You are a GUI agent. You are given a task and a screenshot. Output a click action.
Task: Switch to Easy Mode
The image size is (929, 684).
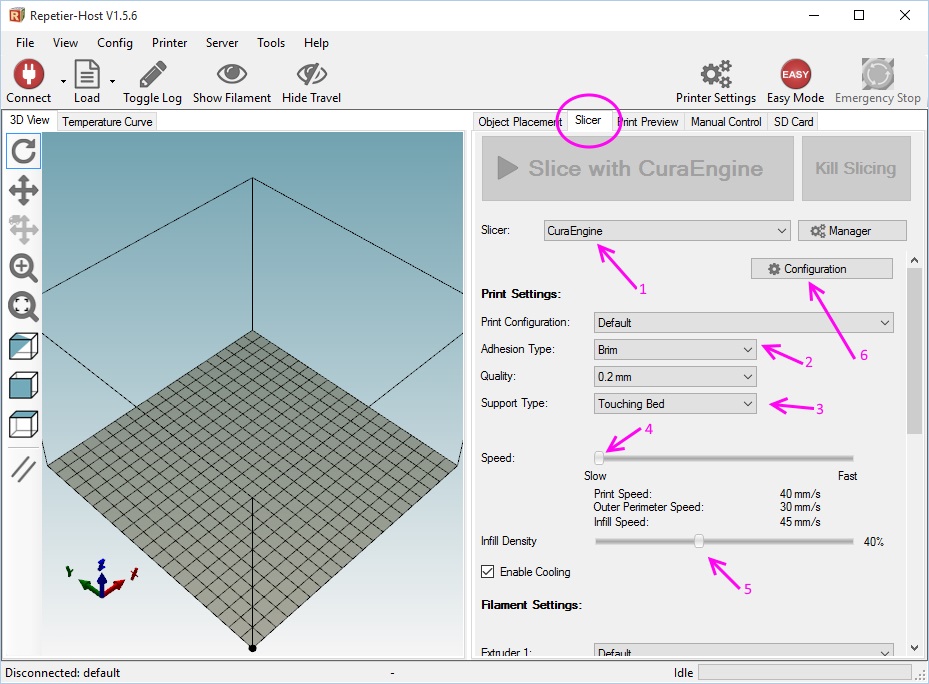click(x=795, y=74)
